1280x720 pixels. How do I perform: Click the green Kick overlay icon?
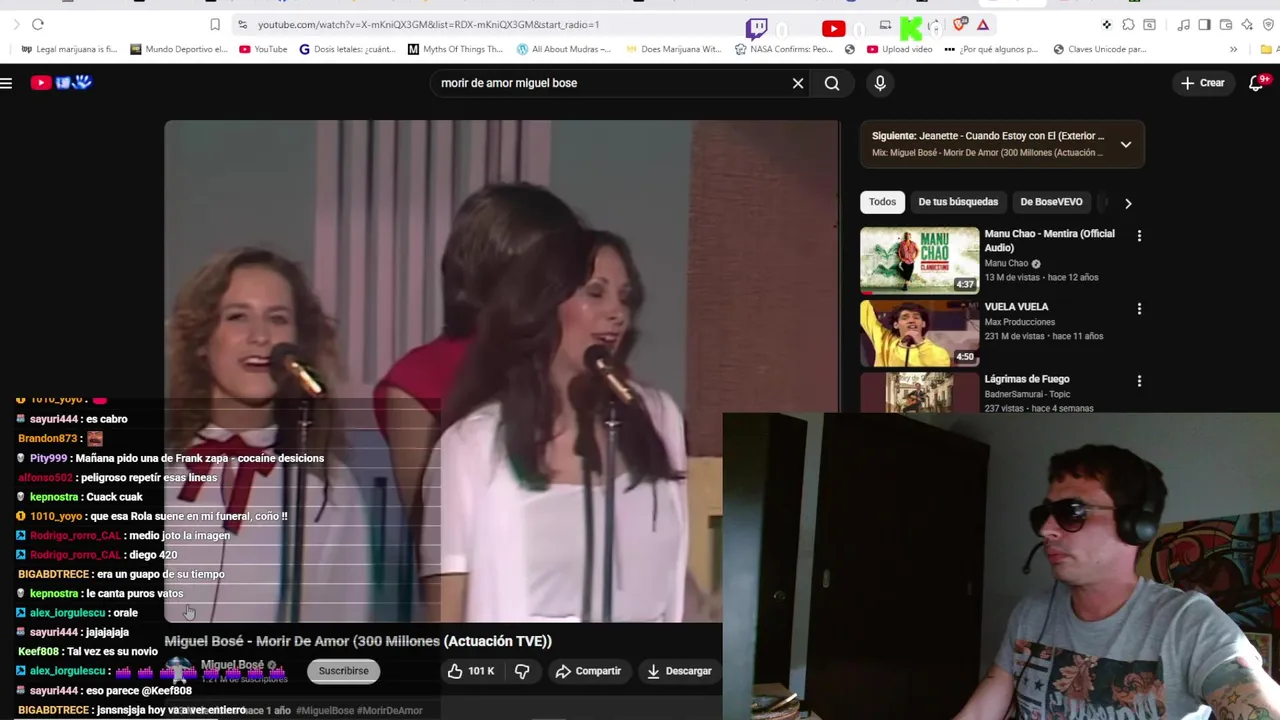click(x=911, y=28)
